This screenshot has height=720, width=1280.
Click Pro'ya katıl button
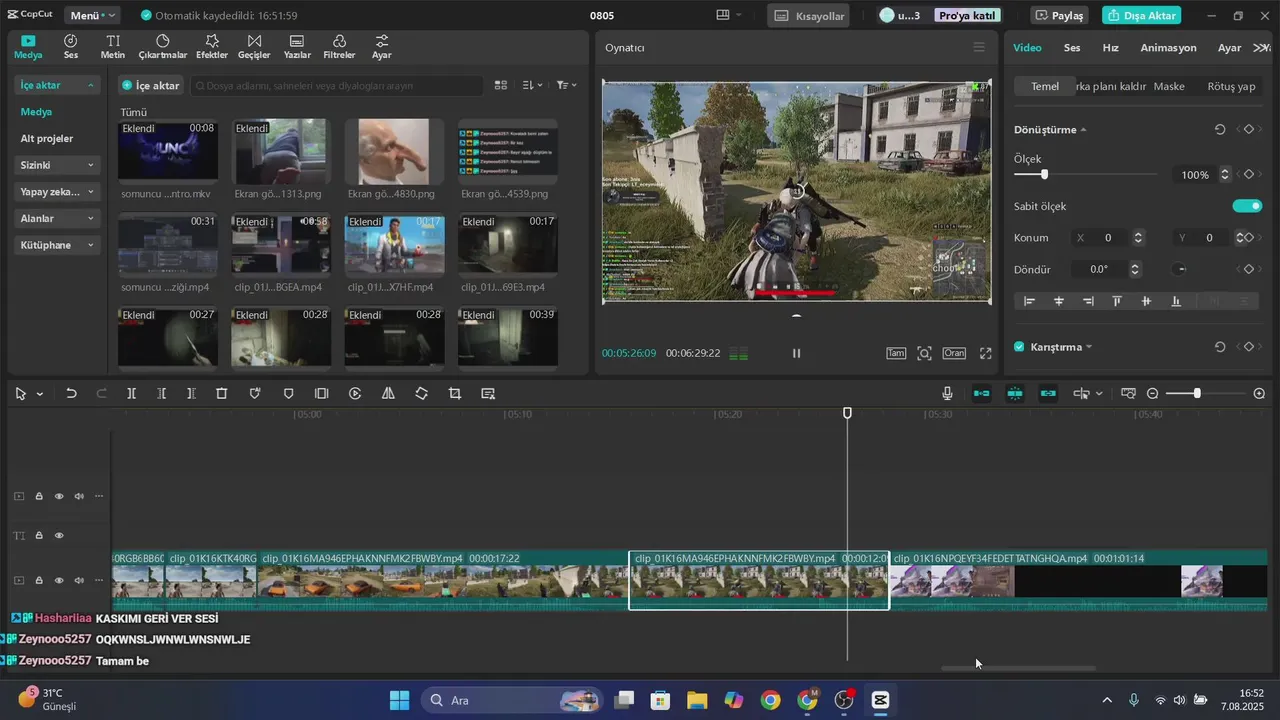point(967,16)
